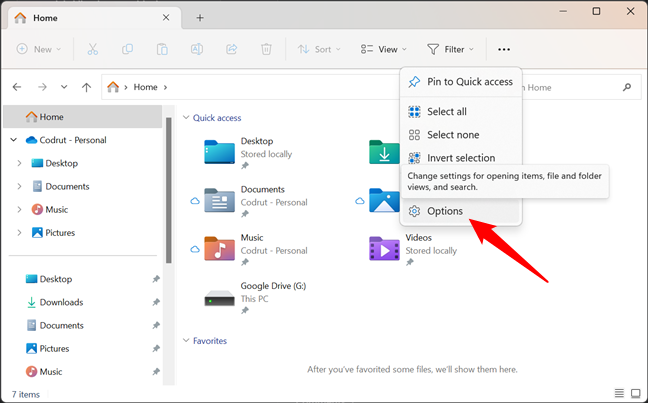This screenshot has width=648, height=403.
Task: Open the Sort dropdown menu
Action: [x=319, y=49]
